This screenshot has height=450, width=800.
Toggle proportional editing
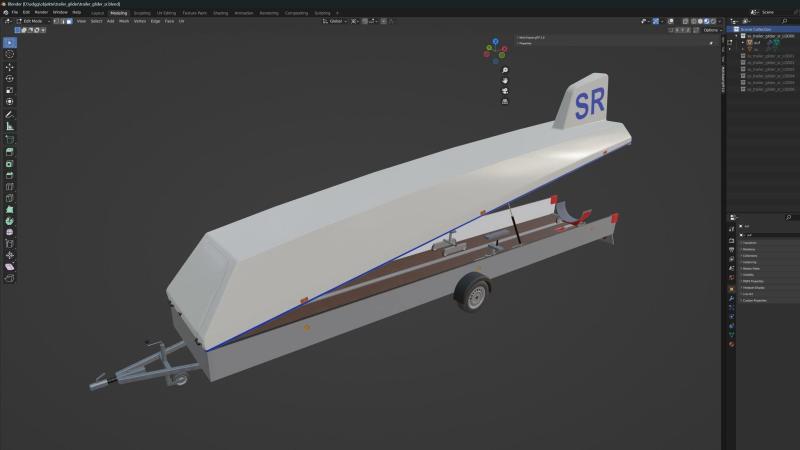(x=384, y=21)
